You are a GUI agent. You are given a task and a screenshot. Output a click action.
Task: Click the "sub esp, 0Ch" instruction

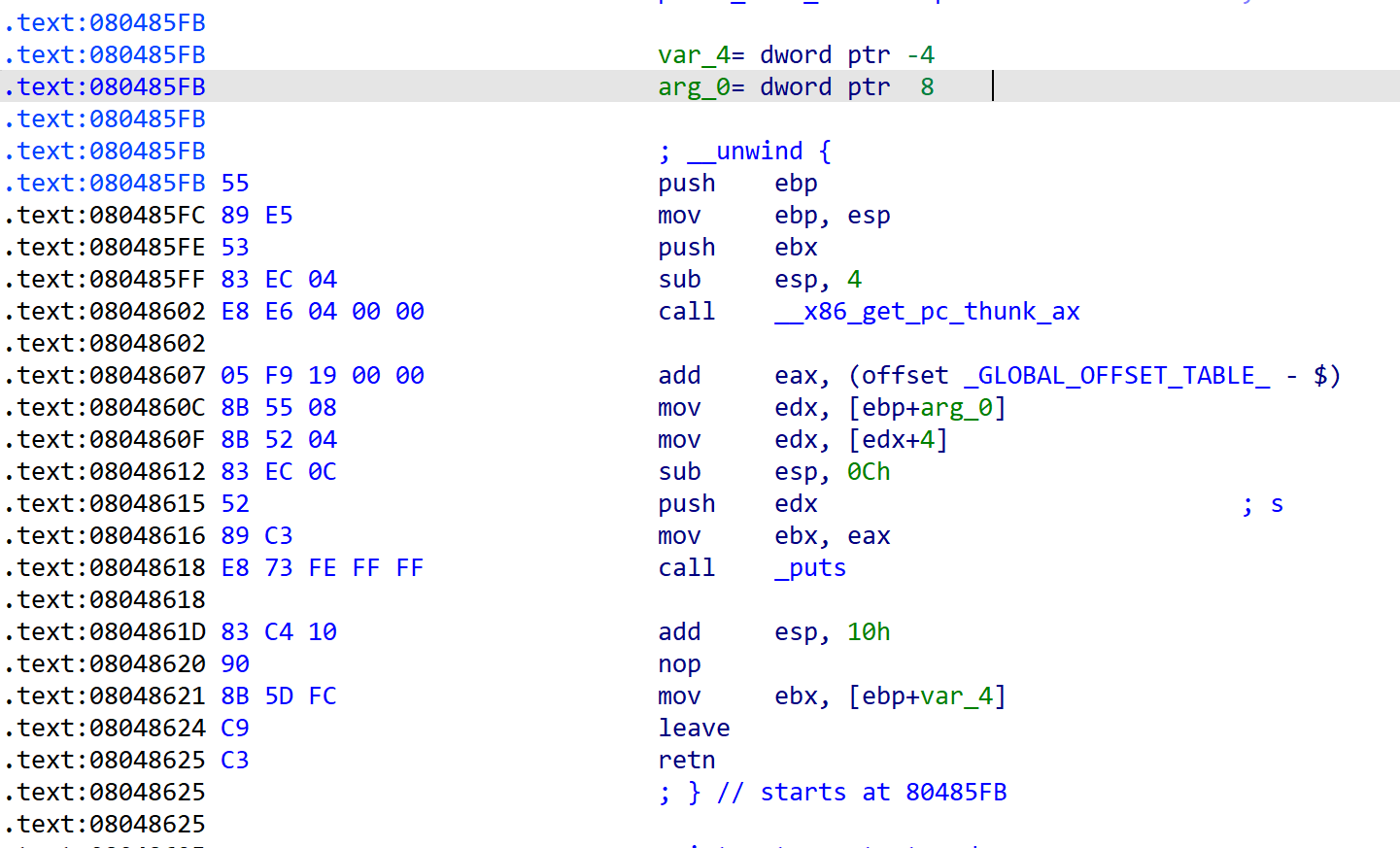tap(774, 471)
